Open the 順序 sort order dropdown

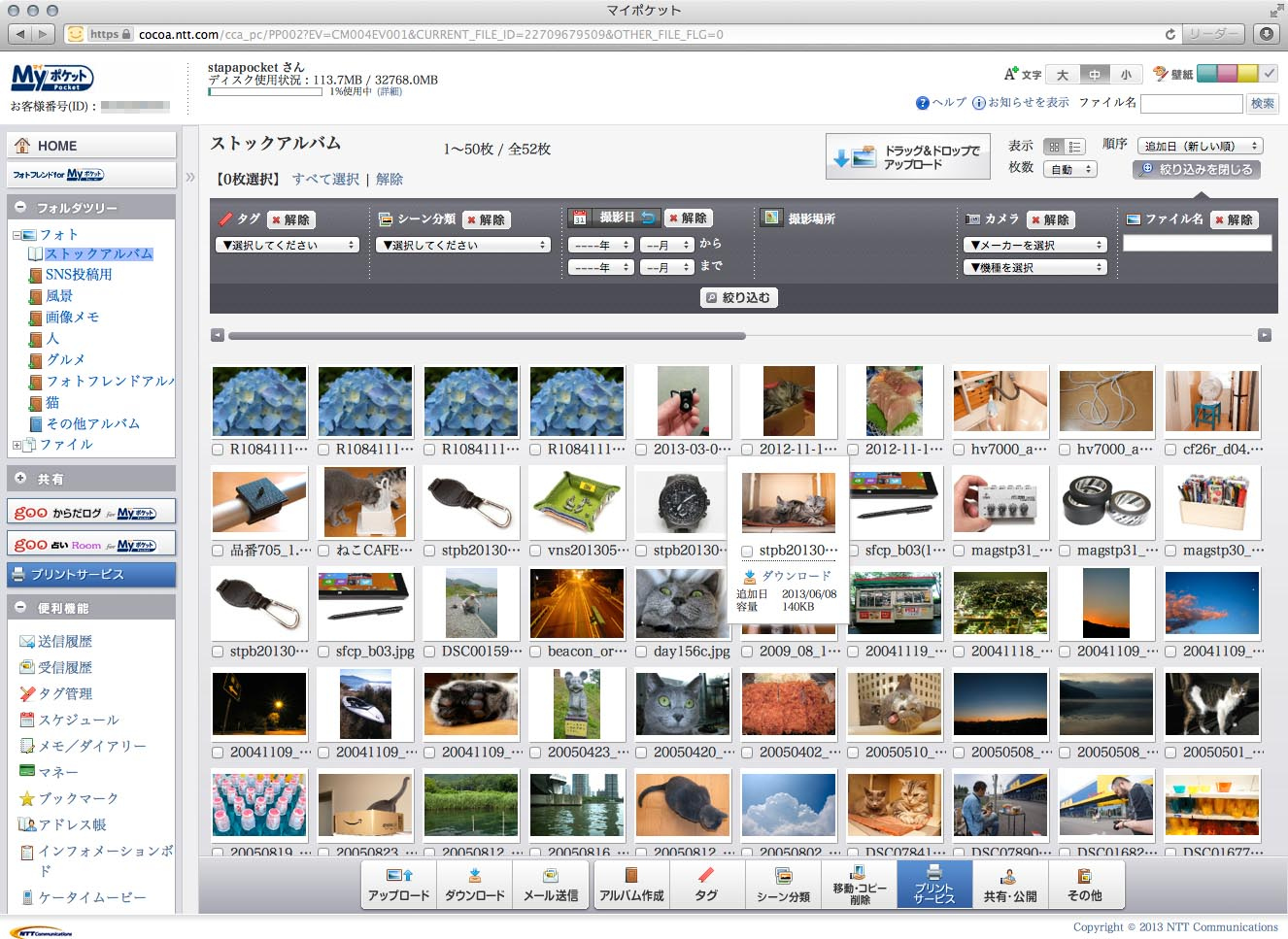tap(1201, 146)
